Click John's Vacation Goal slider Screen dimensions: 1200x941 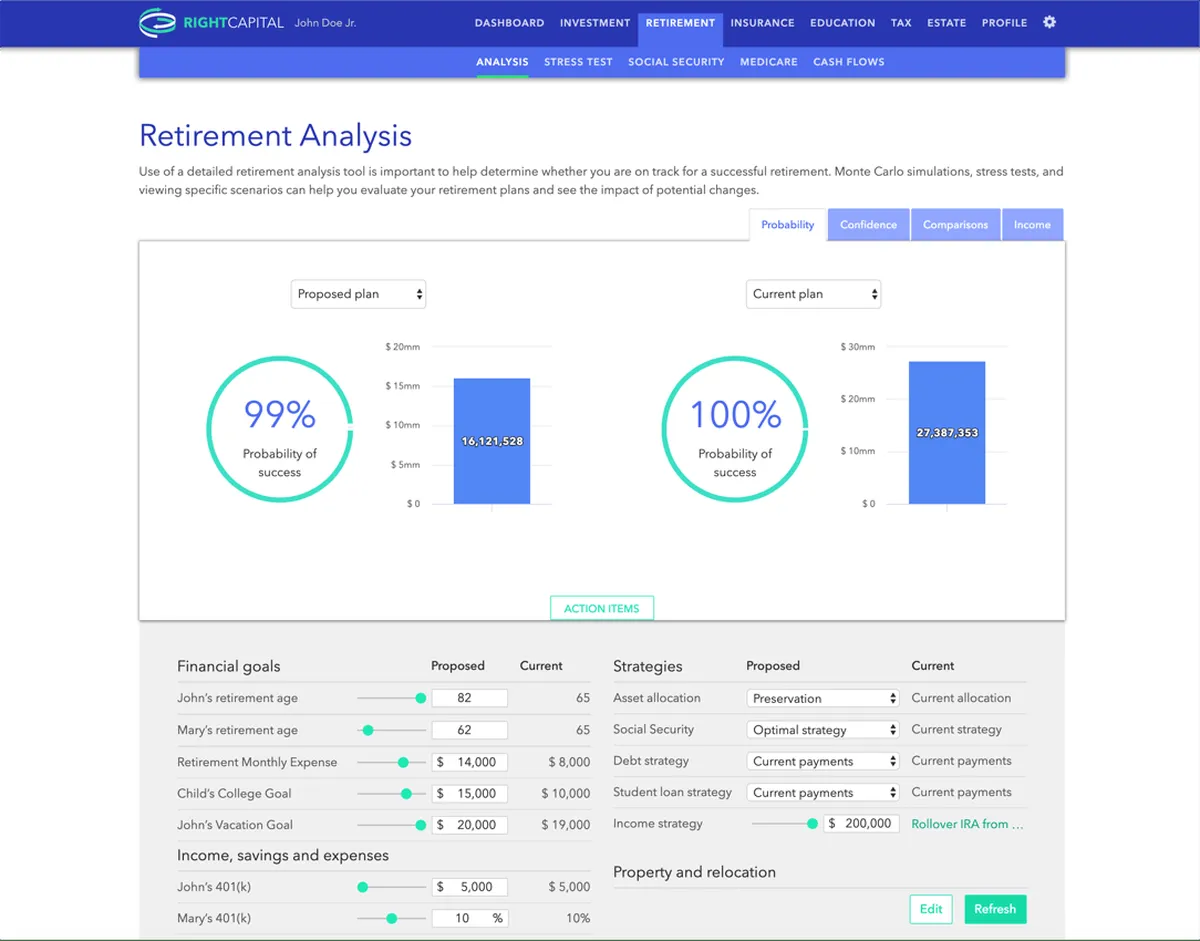click(391, 825)
